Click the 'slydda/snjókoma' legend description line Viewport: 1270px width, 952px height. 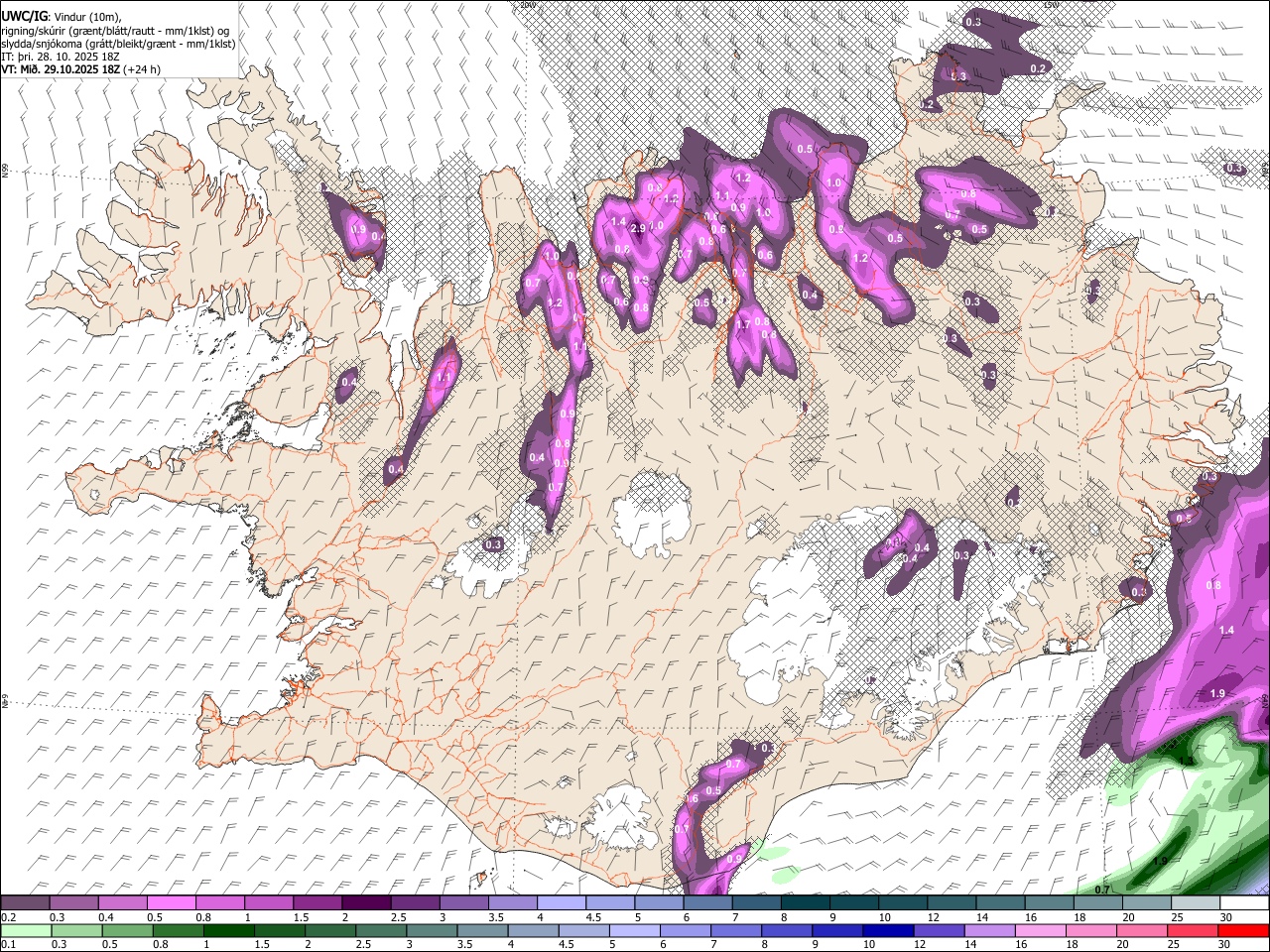118,44
